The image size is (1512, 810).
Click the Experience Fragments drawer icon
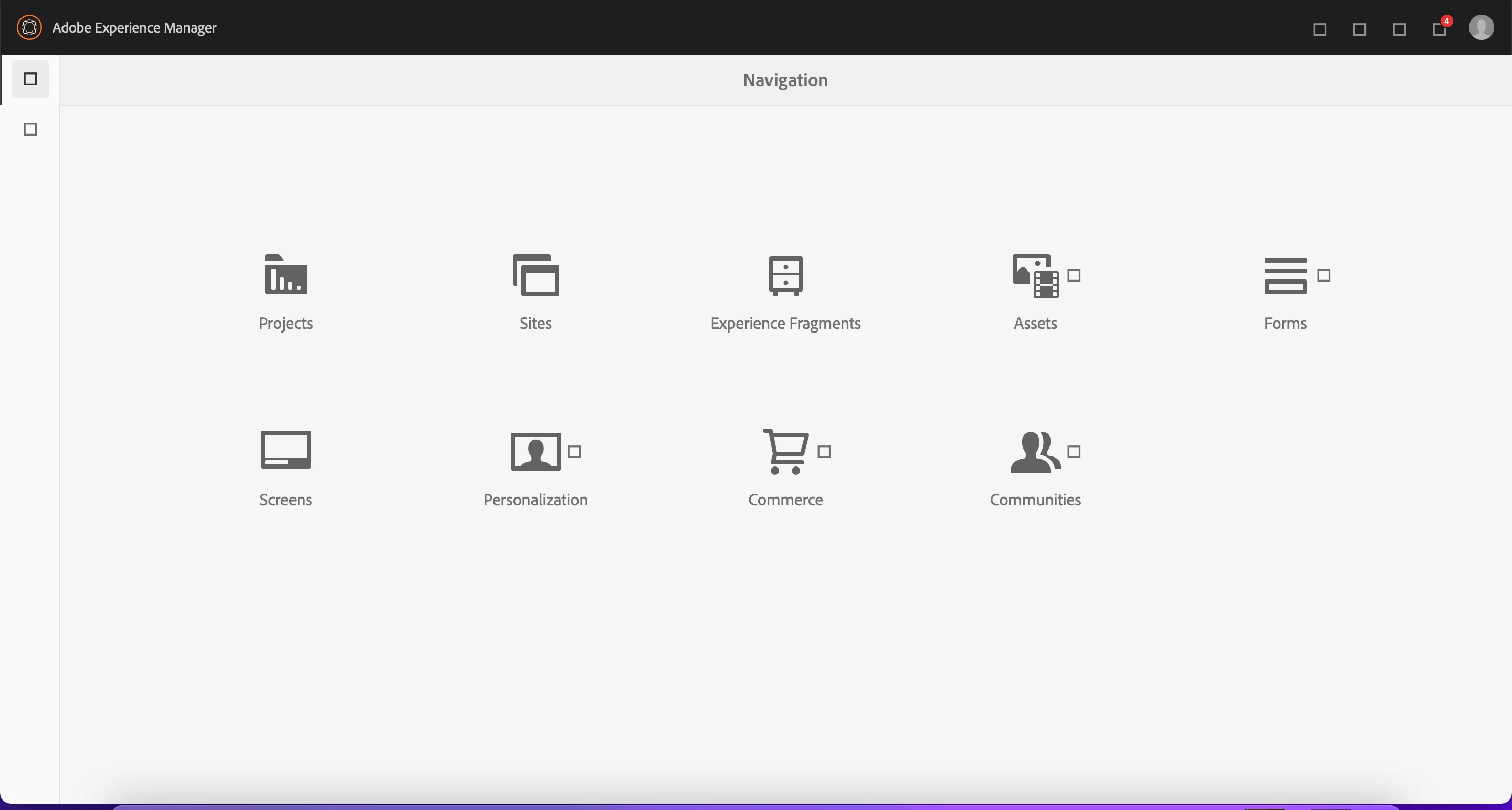point(785,275)
